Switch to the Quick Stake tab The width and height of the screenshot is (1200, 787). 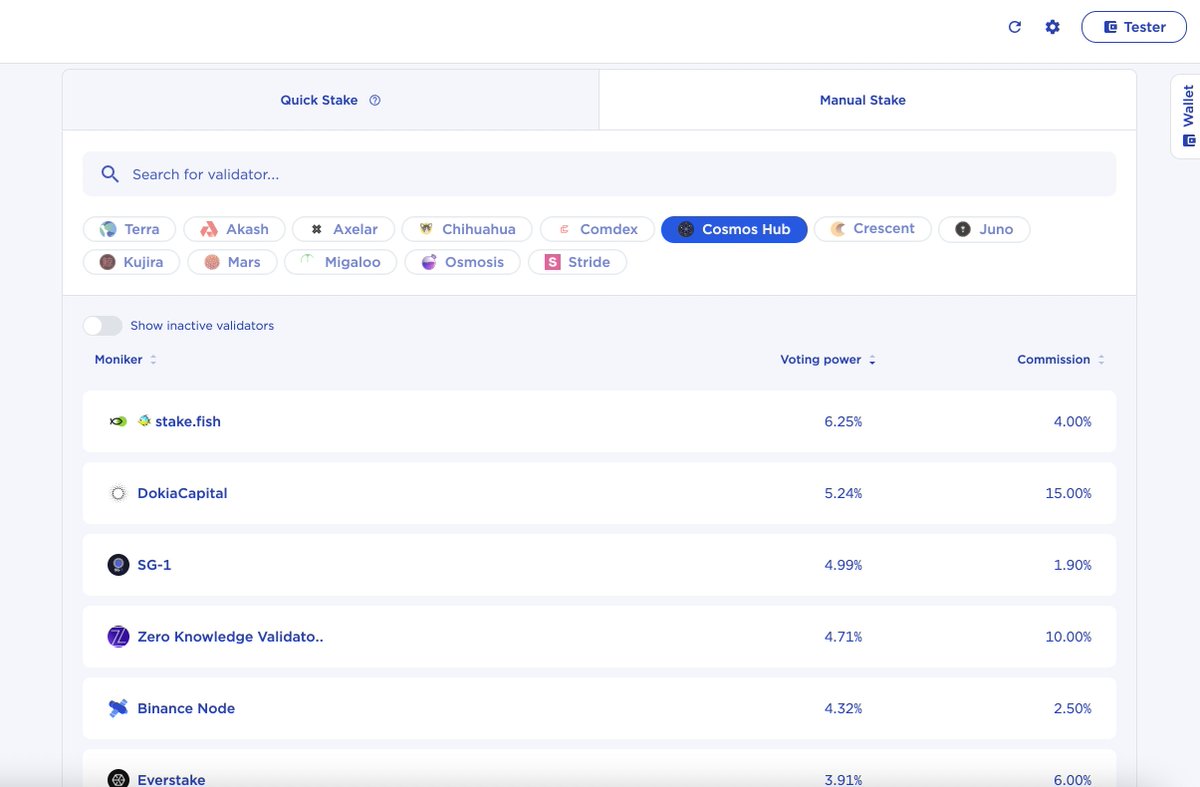330,100
